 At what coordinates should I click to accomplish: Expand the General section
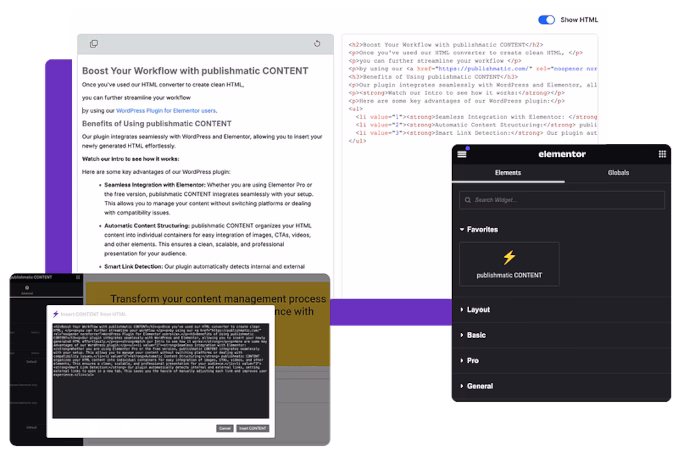476,386
